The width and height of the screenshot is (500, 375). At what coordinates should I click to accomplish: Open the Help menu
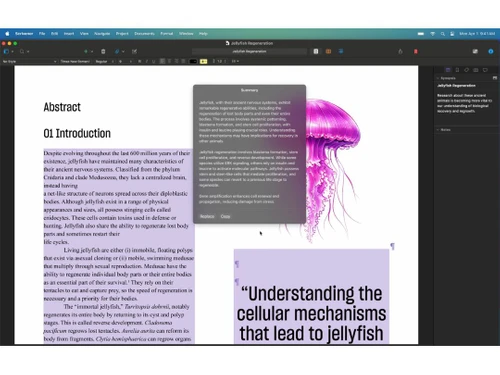point(203,34)
